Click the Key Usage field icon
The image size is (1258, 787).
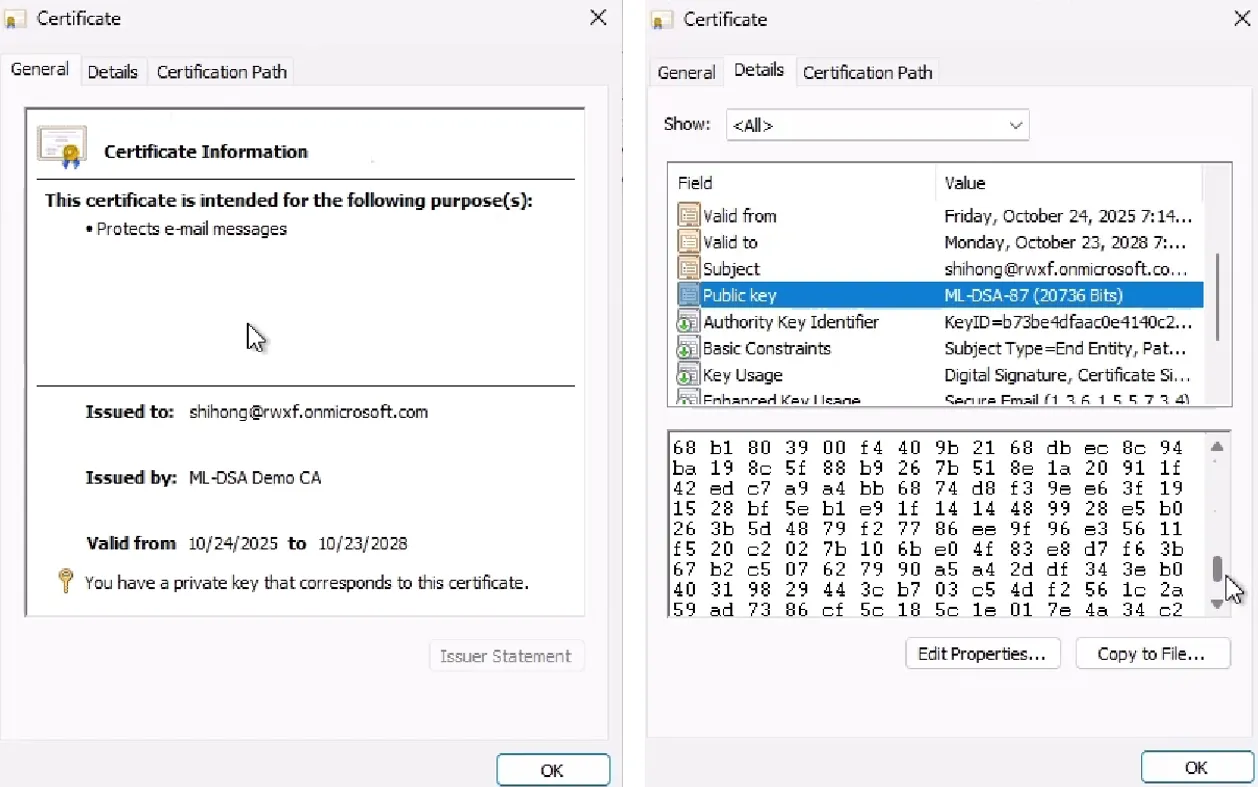[x=689, y=375]
